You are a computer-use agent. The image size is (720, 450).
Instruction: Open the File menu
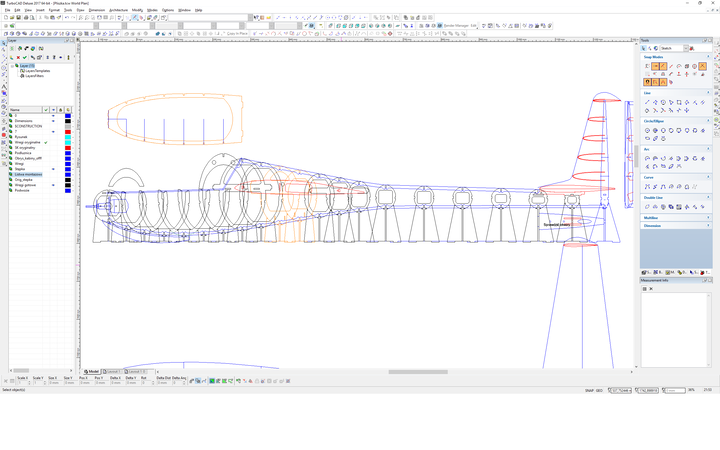click(7, 10)
